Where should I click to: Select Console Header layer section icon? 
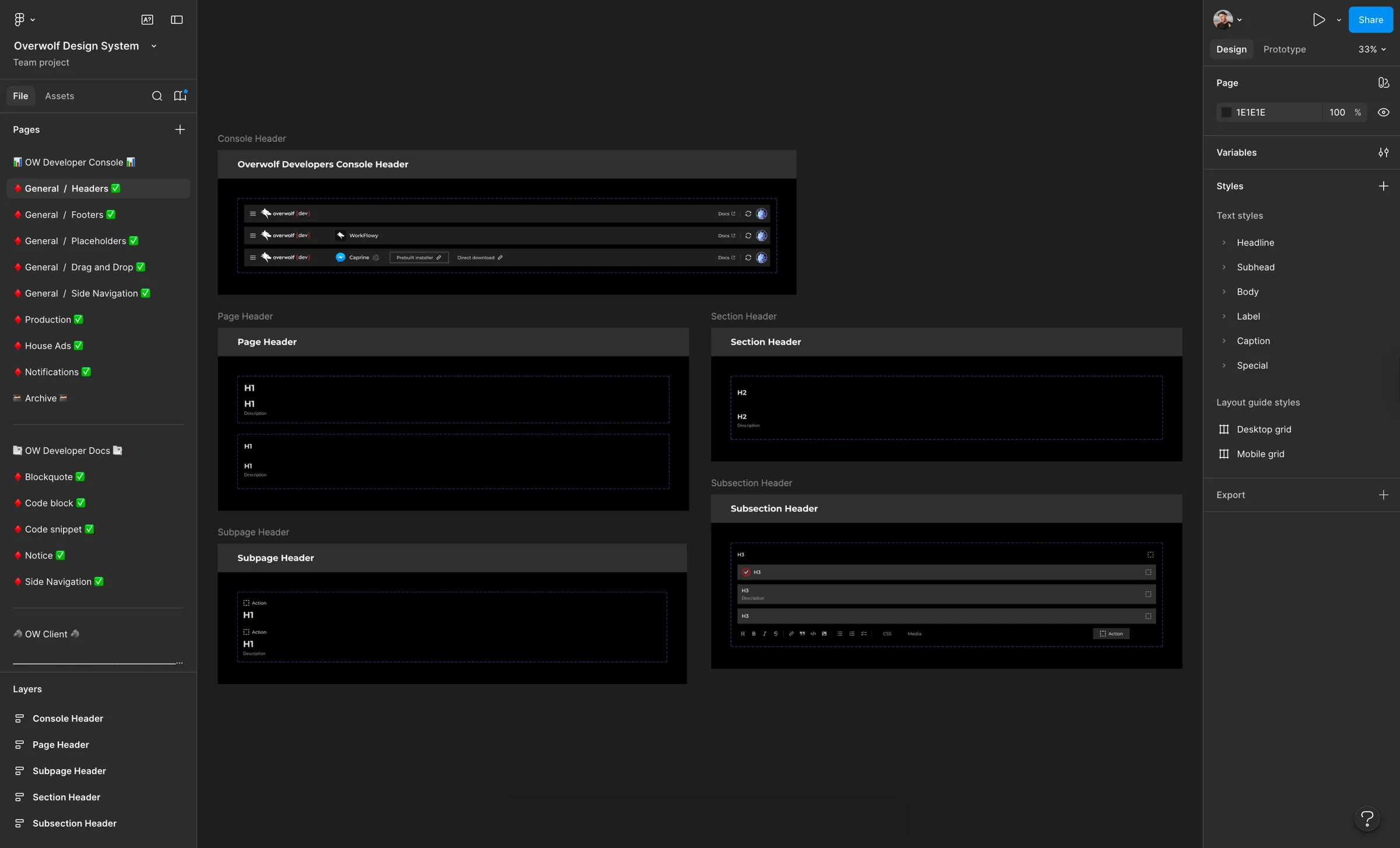click(19, 718)
